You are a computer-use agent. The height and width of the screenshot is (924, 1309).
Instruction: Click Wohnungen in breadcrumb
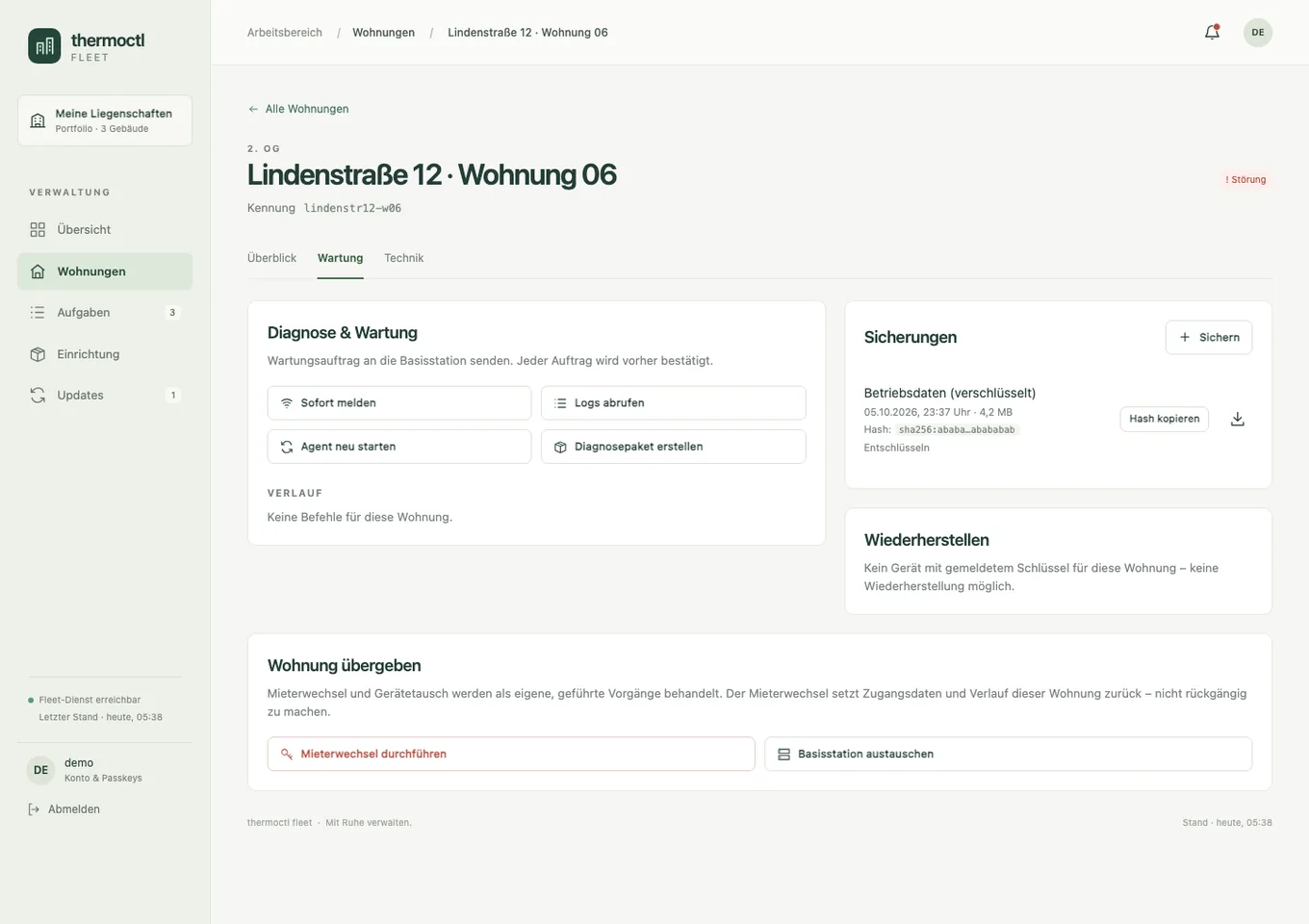383,33
